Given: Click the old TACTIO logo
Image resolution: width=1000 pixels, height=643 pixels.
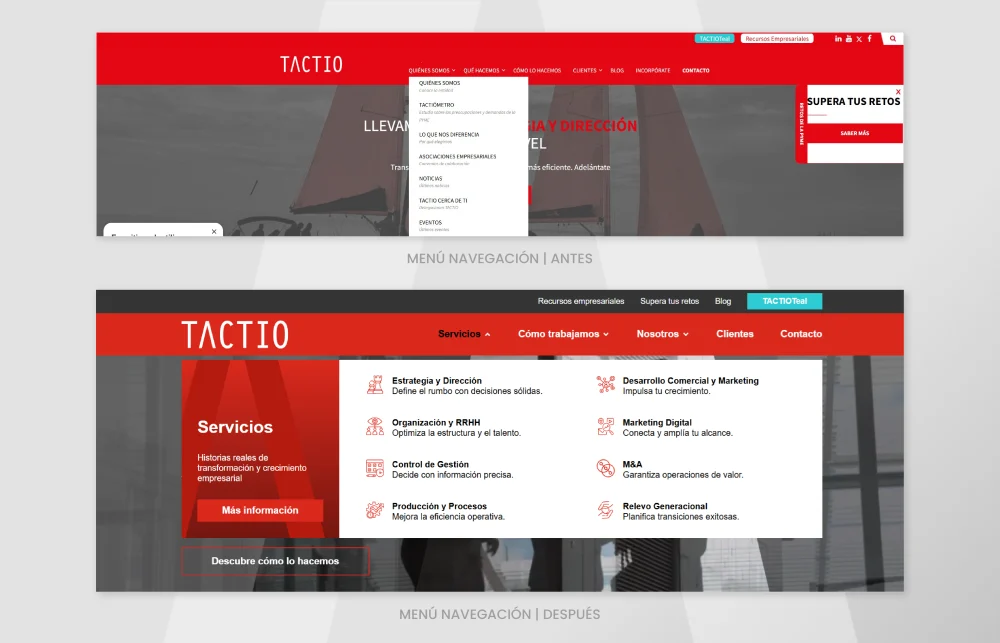Looking at the screenshot, I should (x=311, y=64).
